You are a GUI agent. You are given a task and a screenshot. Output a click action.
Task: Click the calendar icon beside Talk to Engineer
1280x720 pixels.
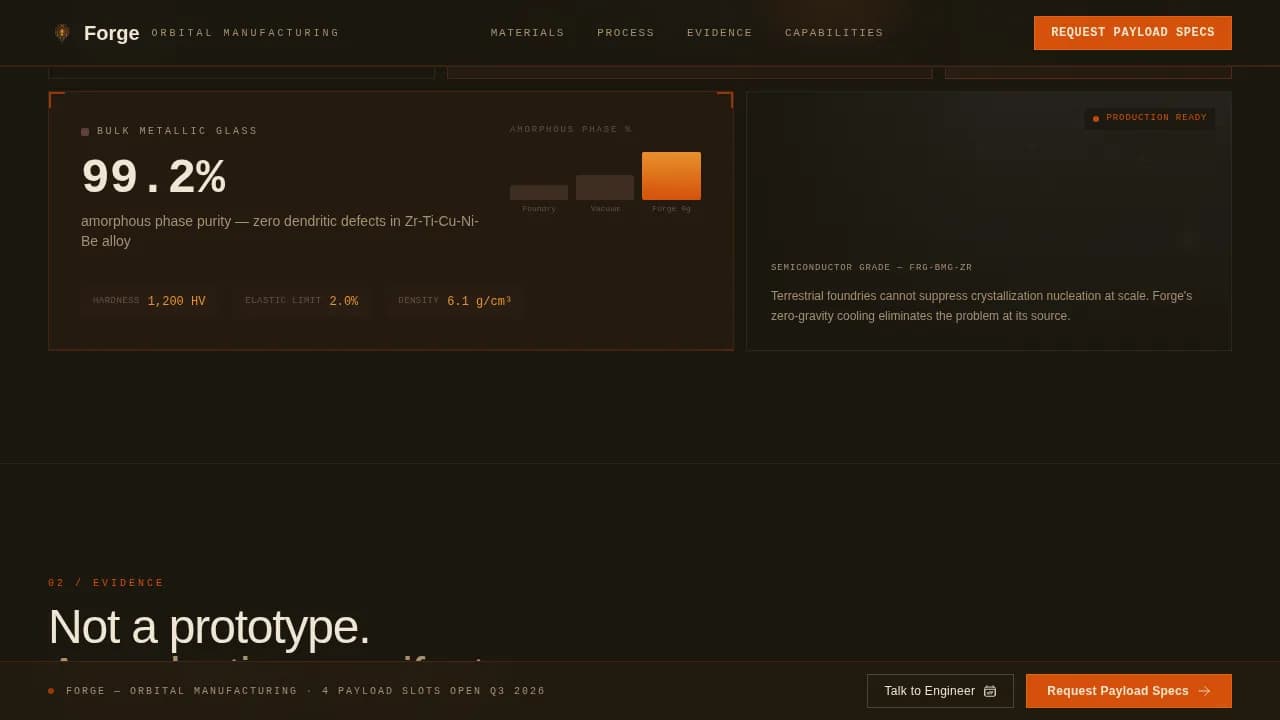pos(990,691)
